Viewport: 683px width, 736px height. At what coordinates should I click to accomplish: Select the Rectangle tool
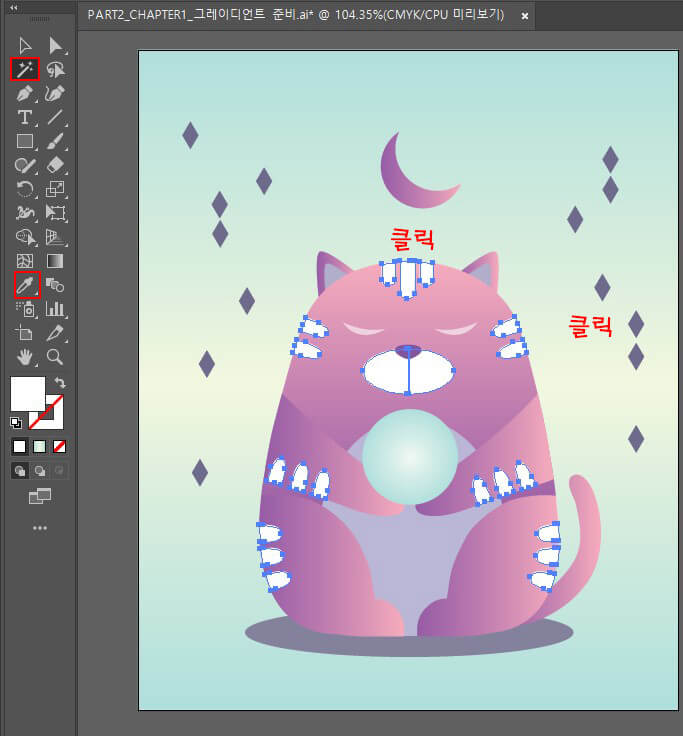coord(25,141)
